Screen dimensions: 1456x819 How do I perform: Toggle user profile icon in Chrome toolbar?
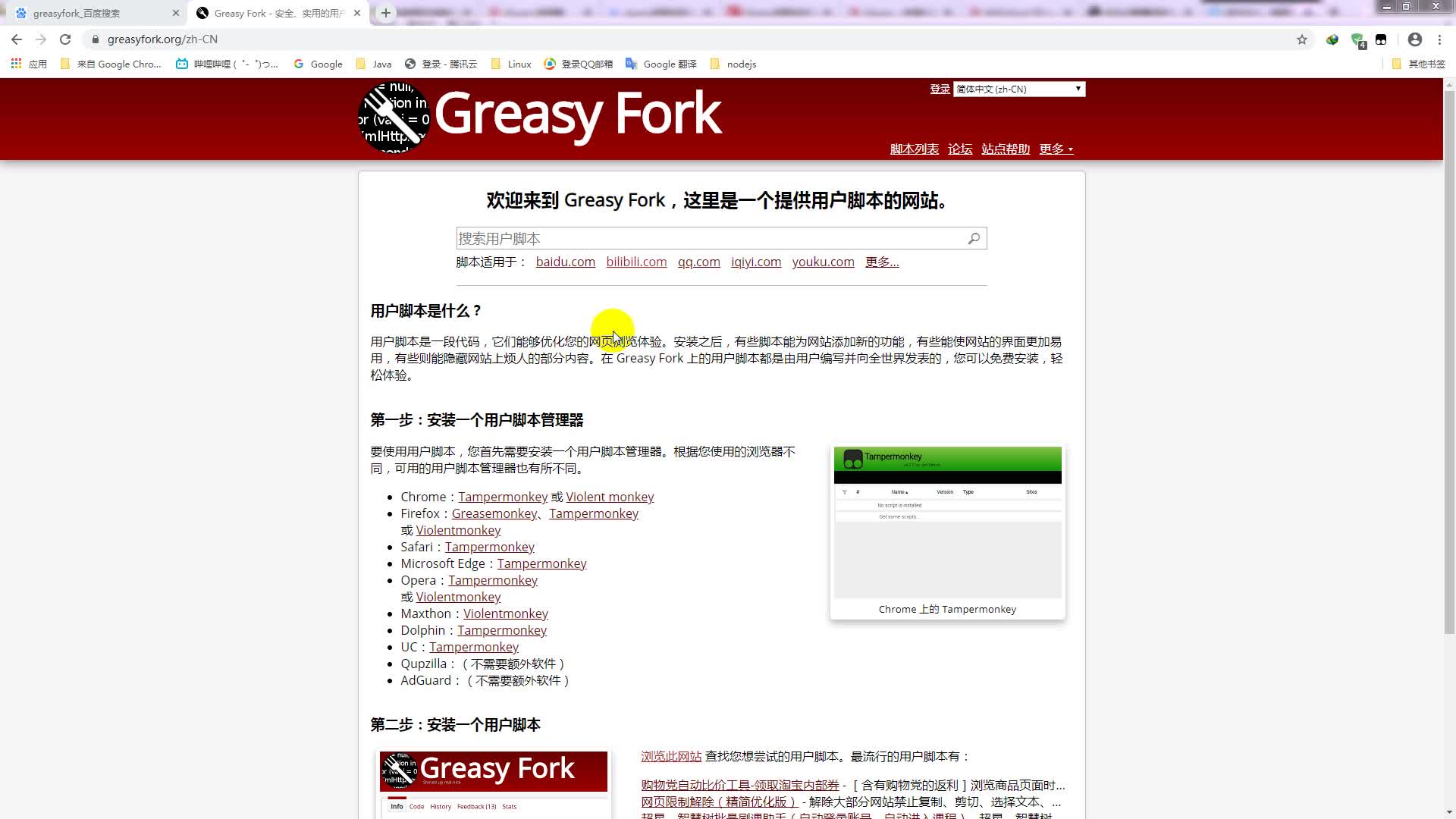click(x=1414, y=39)
